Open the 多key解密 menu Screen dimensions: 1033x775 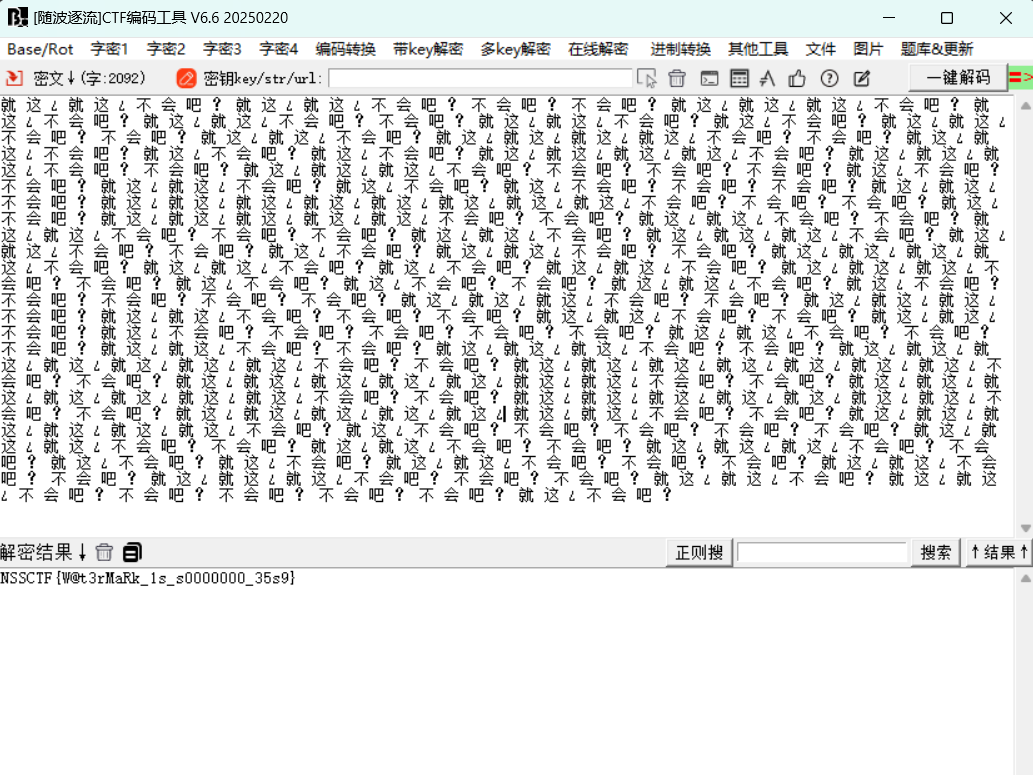tap(515, 49)
